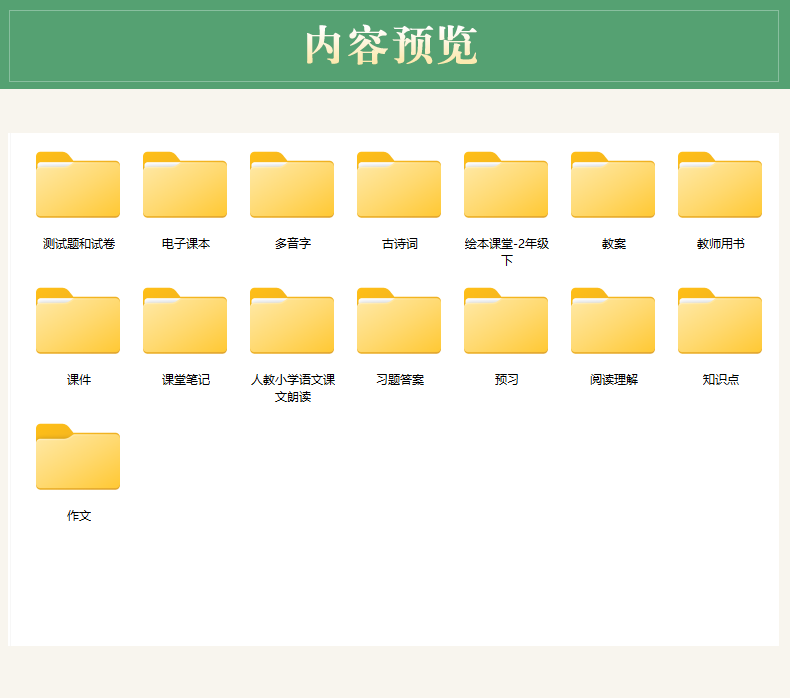Click the 习题答案 label text
Screen dimensions: 790x698
(x=400, y=379)
